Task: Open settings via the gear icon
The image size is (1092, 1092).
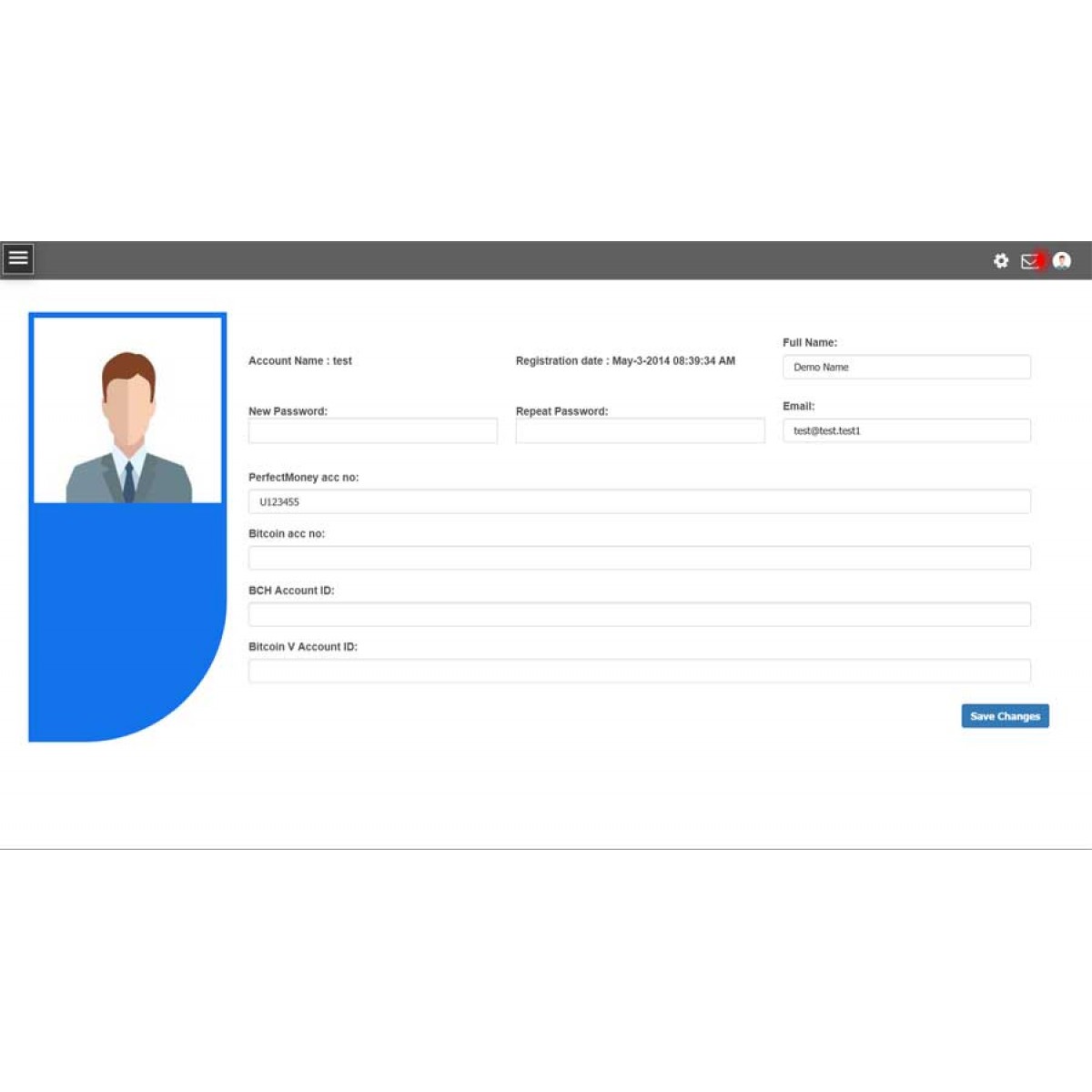Action: (1001, 261)
